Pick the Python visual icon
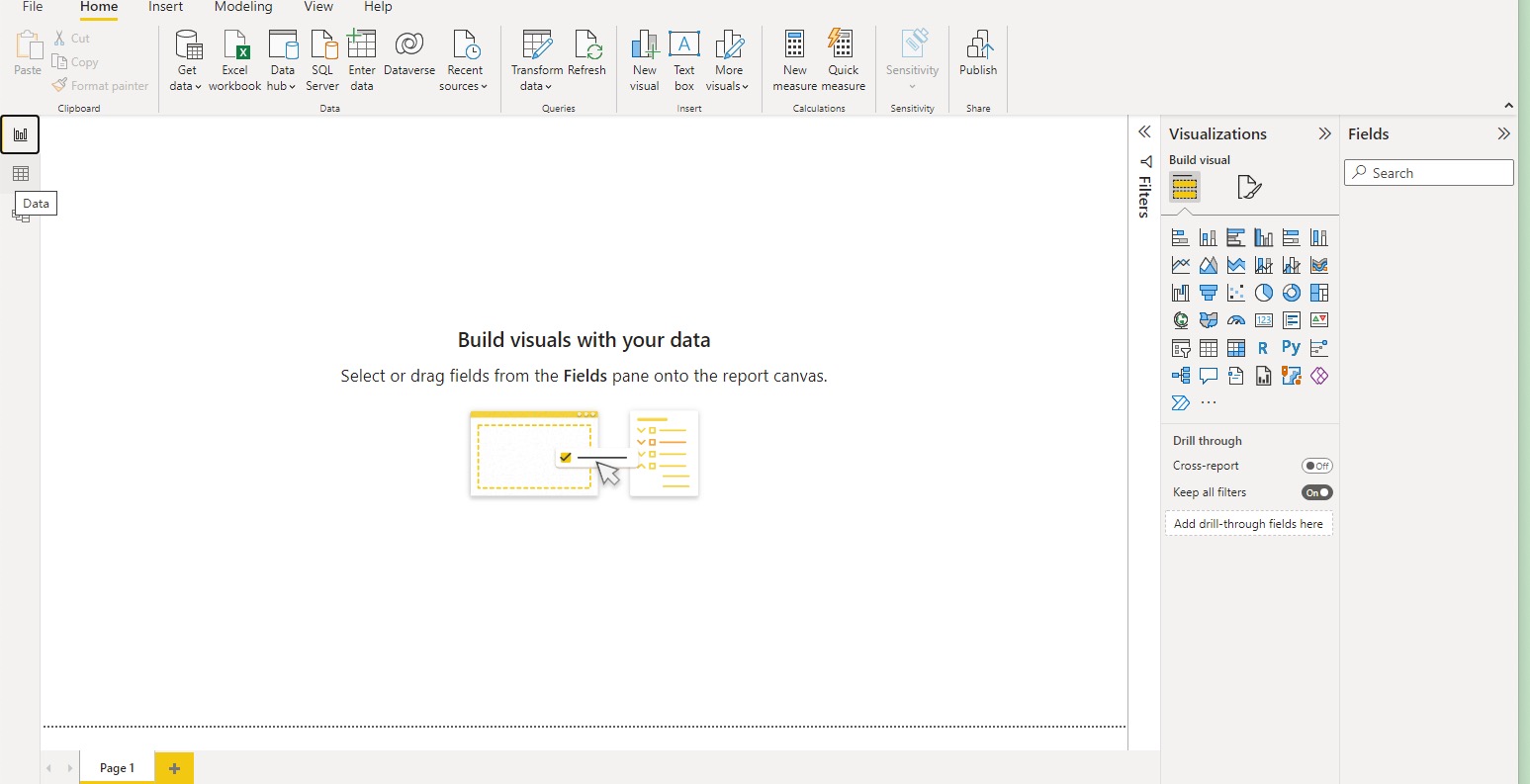 (1291, 348)
